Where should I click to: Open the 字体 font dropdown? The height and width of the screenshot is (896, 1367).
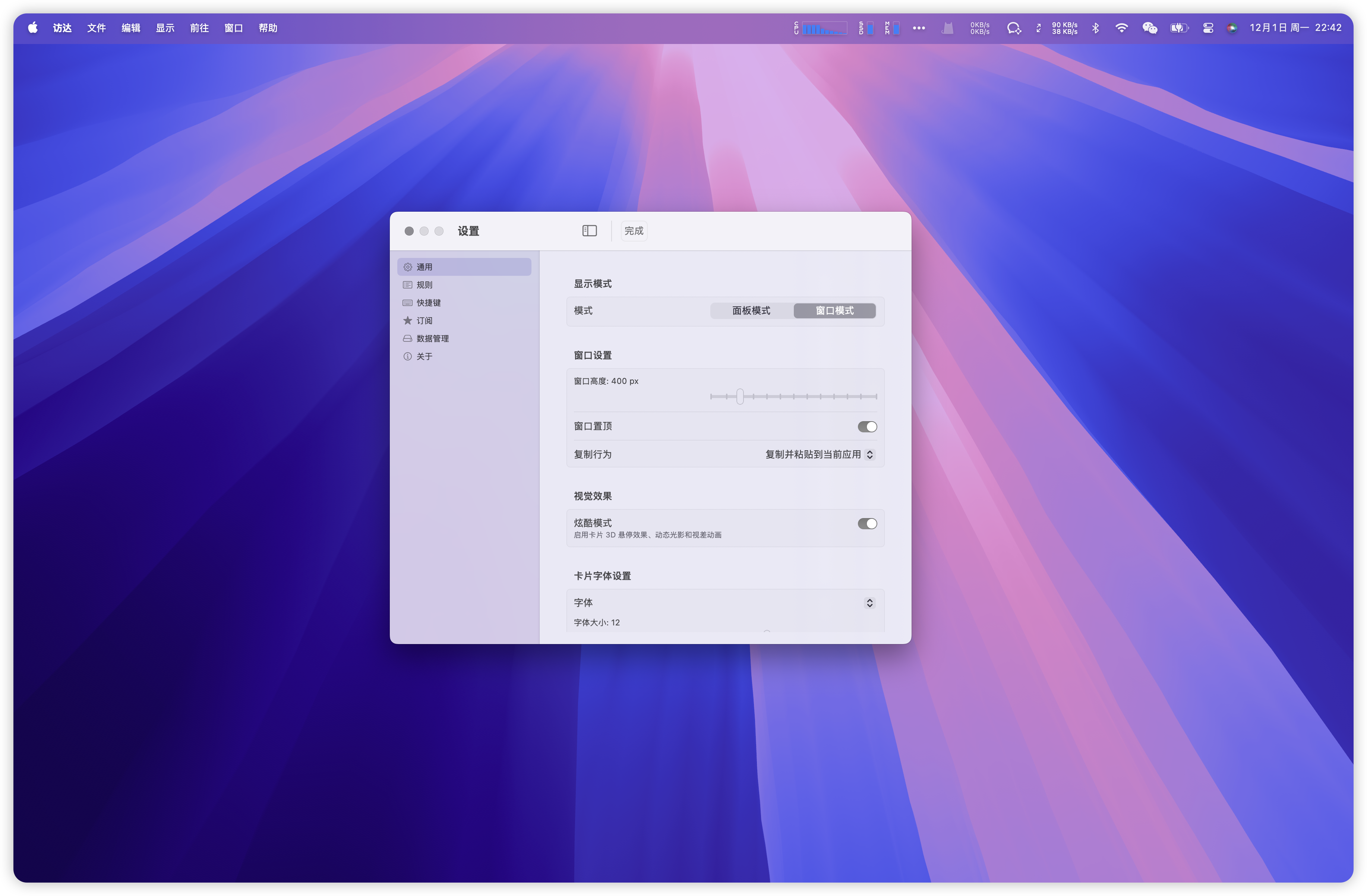(x=869, y=603)
